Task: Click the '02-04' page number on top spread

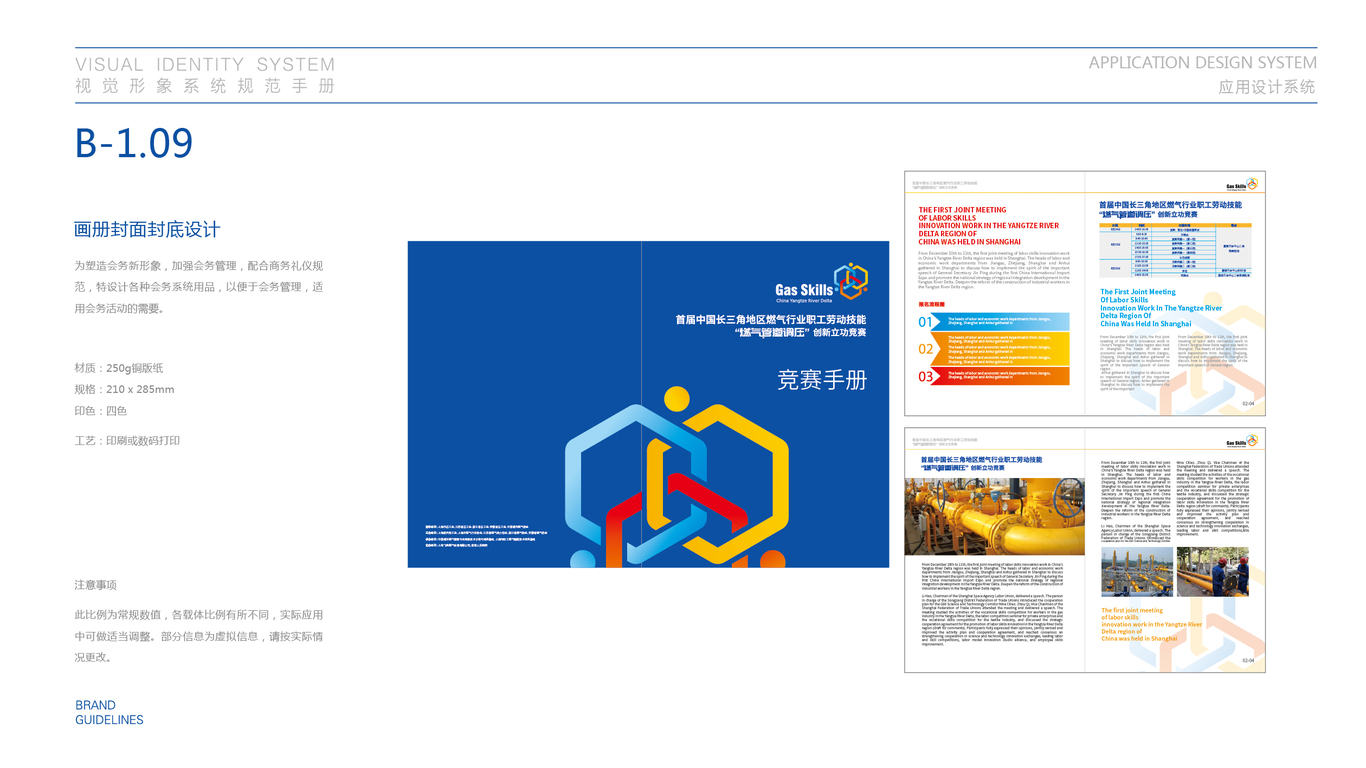Action: point(1248,403)
